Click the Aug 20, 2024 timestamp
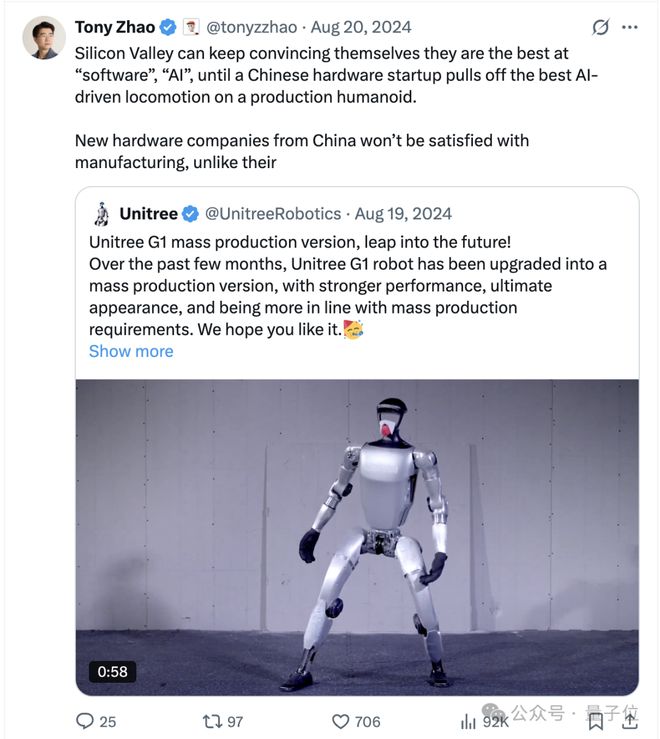 pos(361,27)
